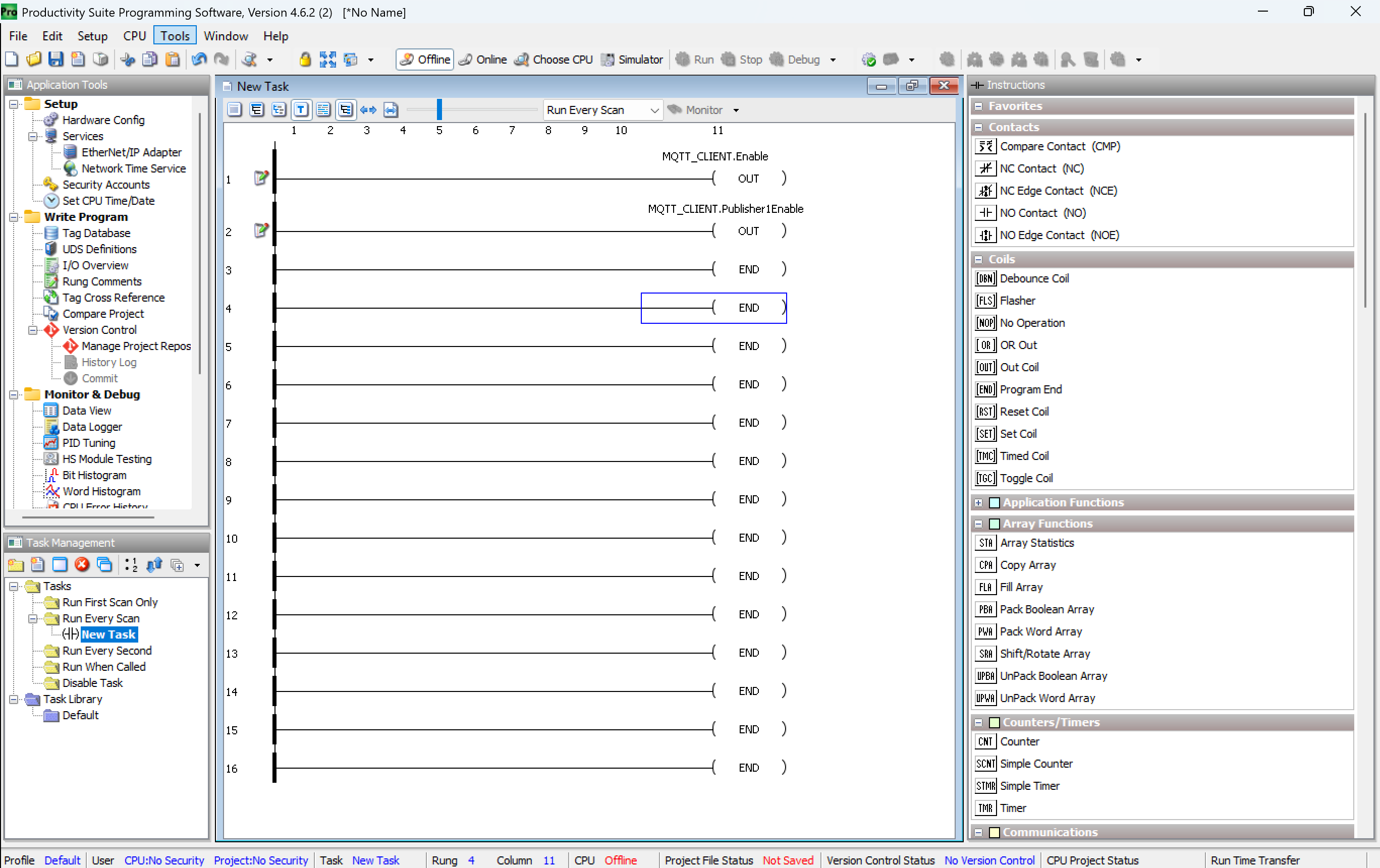This screenshot has height=868, width=1380.
Task: Save the project with the floppy disk icon
Action: [56, 59]
